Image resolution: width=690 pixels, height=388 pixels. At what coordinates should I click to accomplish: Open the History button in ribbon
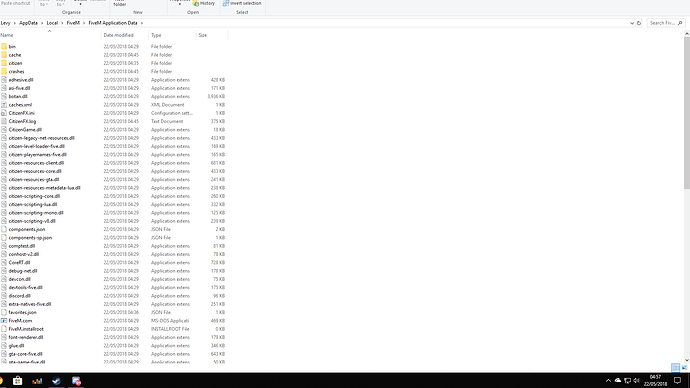204,3
